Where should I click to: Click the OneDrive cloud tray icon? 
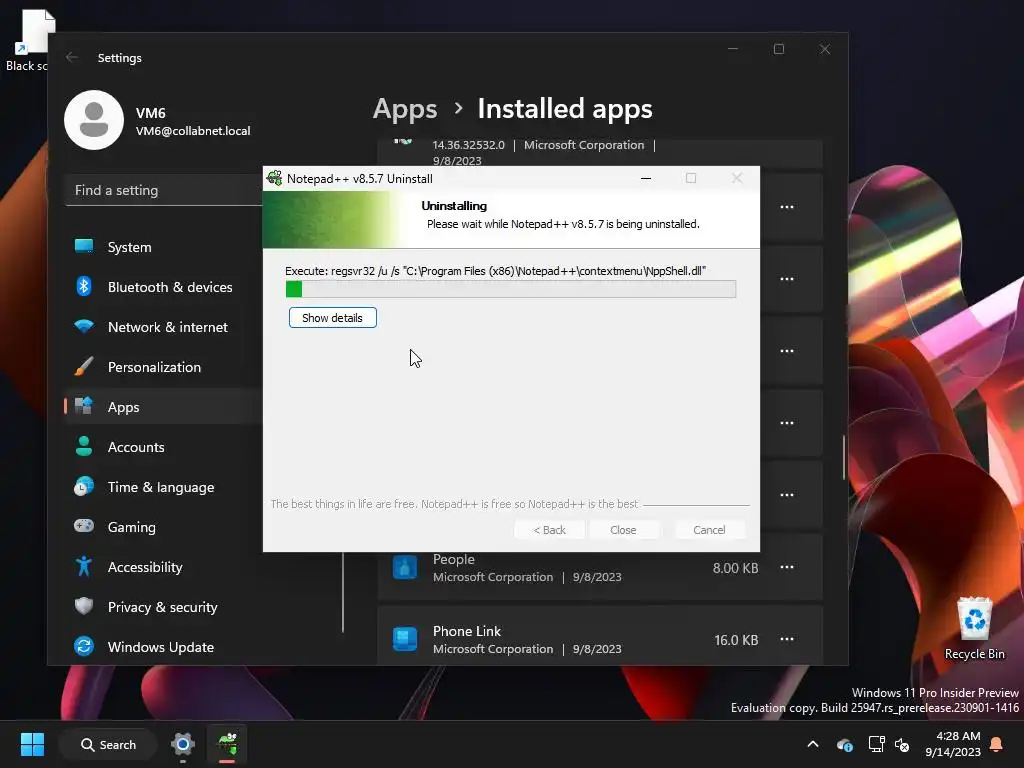click(844, 744)
